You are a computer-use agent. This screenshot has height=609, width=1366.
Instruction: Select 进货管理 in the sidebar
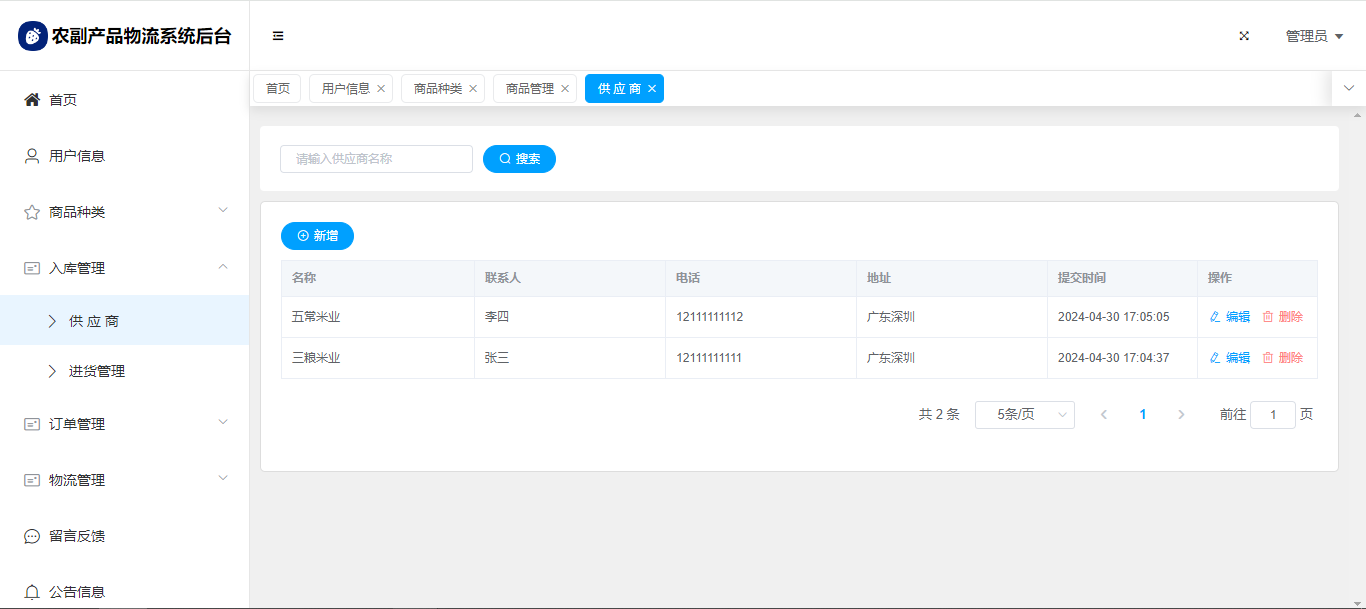tap(97, 371)
